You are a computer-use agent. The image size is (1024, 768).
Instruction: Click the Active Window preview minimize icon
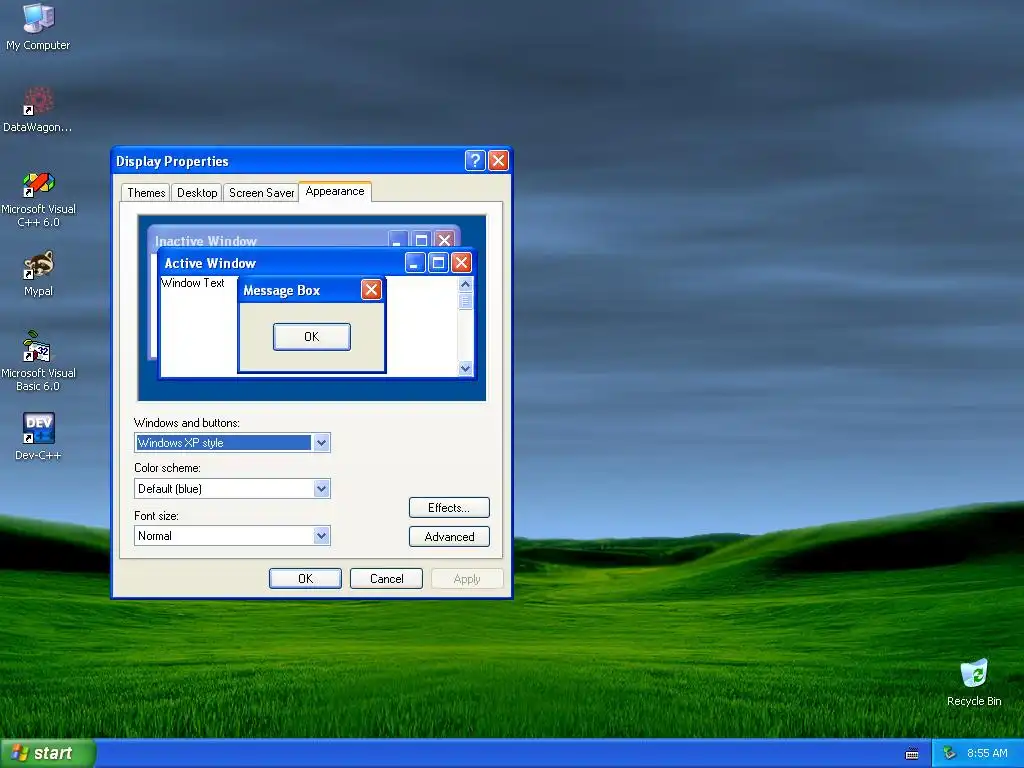point(415,263)
